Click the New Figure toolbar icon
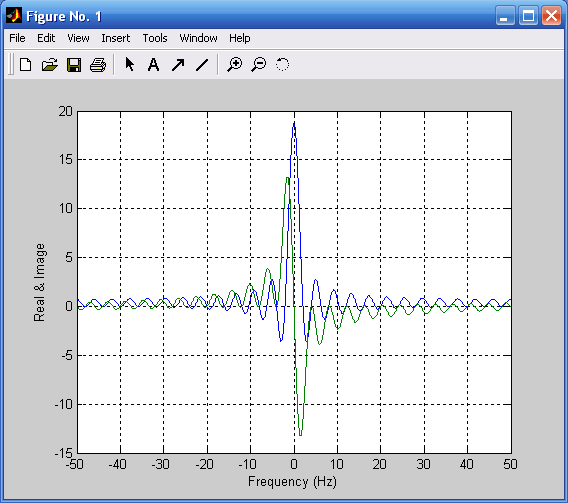The height and width of the screenshot is (503, 568). 25,65
